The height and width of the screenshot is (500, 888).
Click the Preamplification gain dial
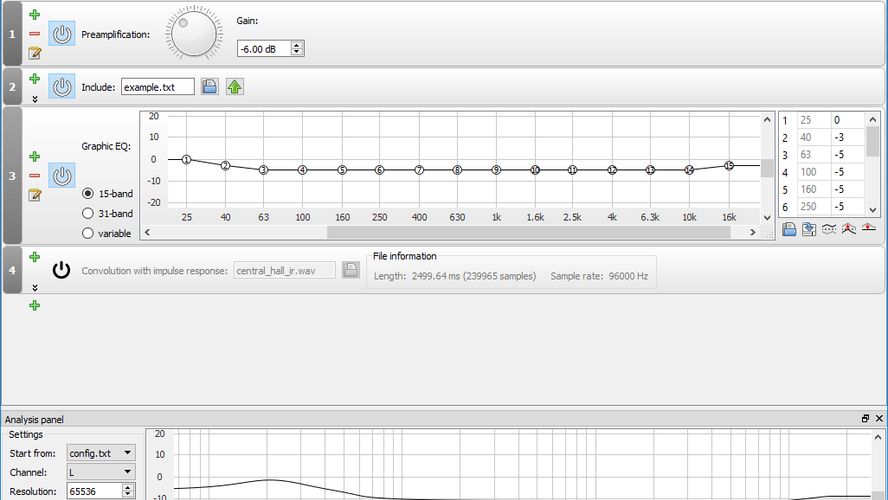click(x=194, y=33)
